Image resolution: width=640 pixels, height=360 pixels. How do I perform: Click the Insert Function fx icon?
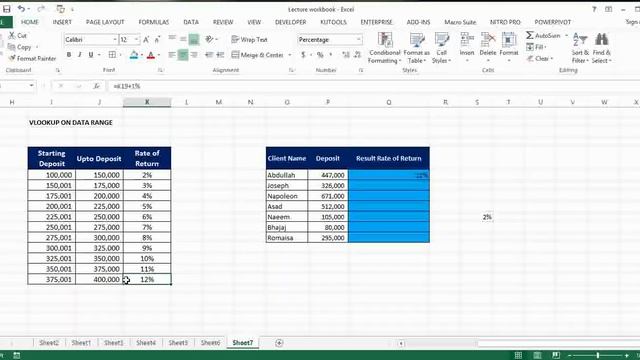(96, 86)
